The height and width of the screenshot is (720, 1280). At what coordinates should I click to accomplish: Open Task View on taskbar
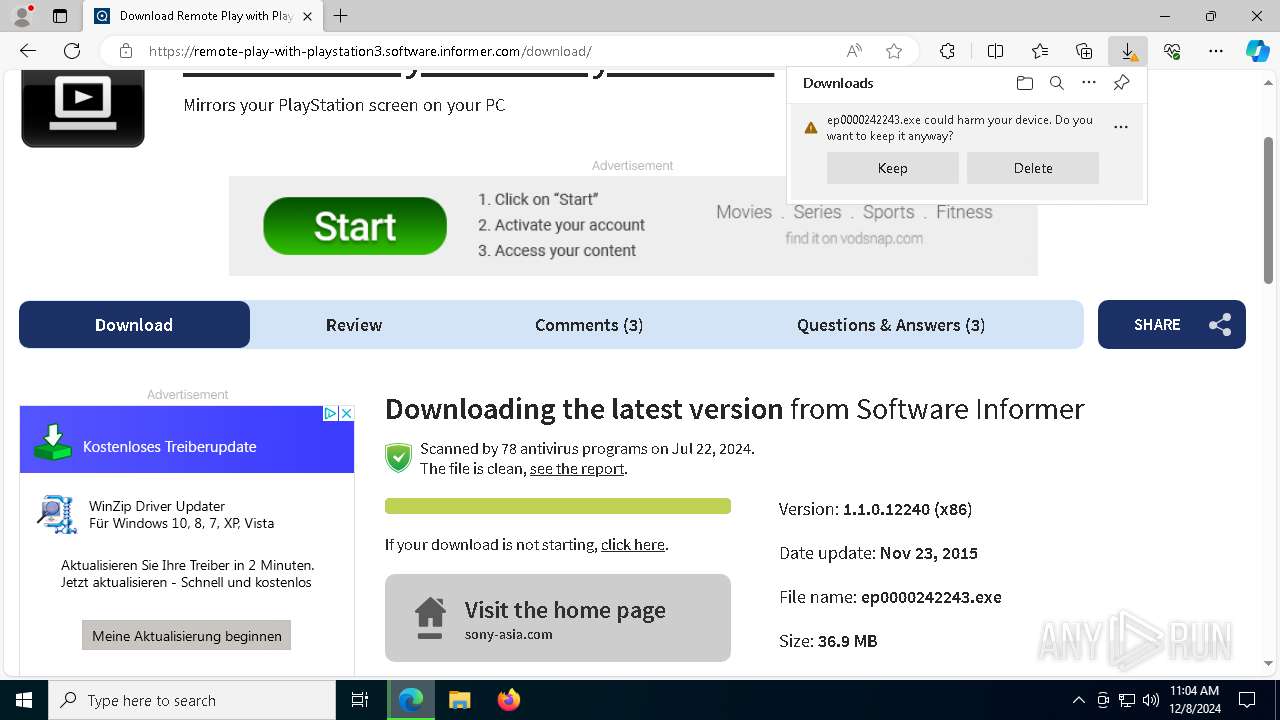click(360, 700)
